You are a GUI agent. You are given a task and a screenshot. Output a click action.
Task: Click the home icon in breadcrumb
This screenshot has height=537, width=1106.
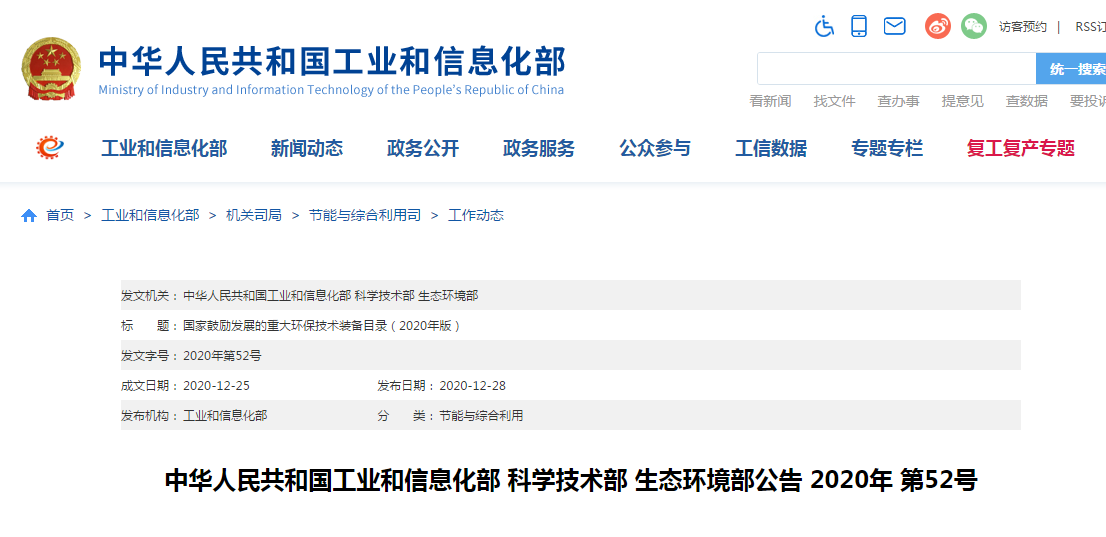coord(29,215)
